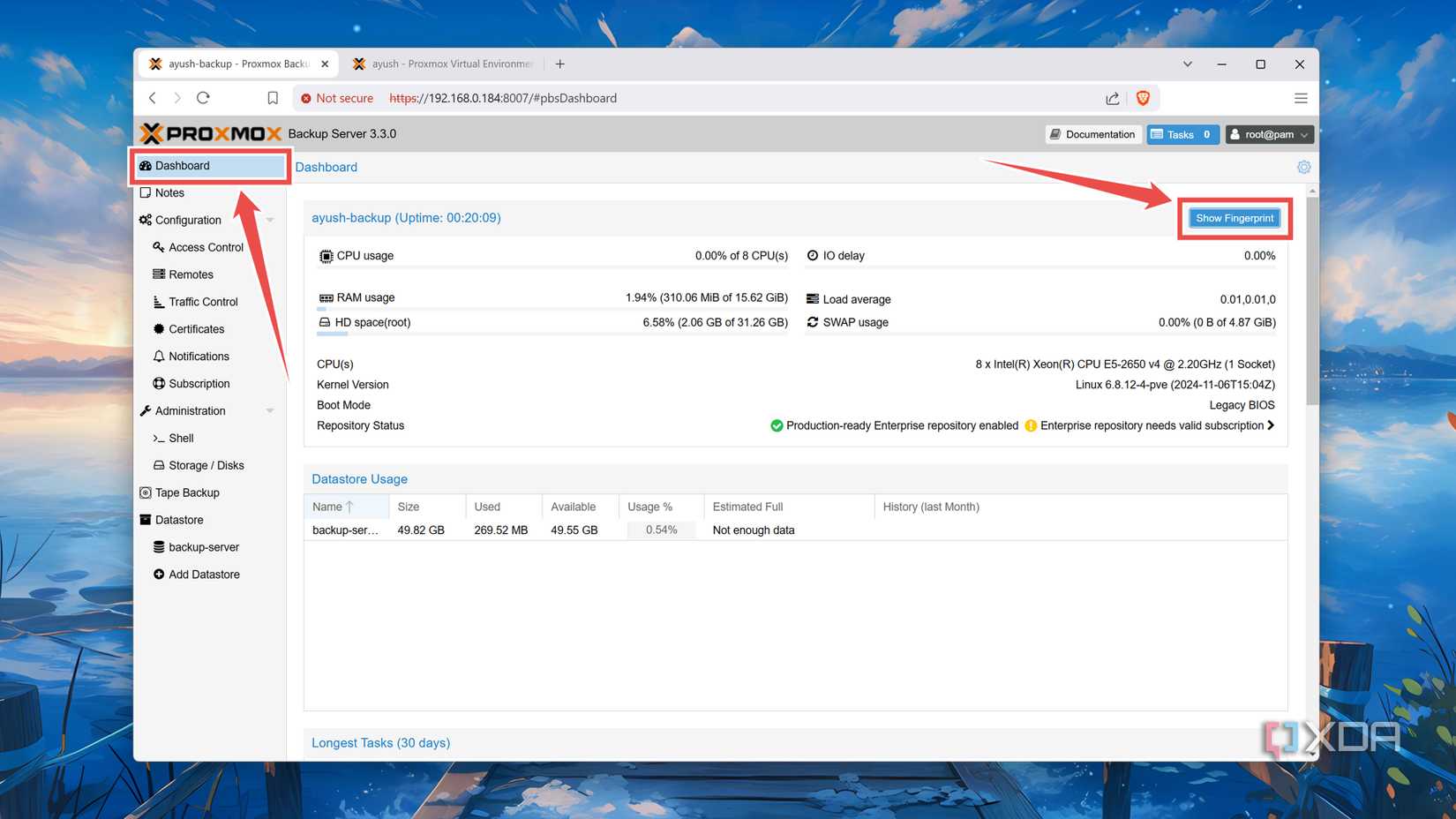Click Add Datastore in sidebar

(x=203, y=575)
